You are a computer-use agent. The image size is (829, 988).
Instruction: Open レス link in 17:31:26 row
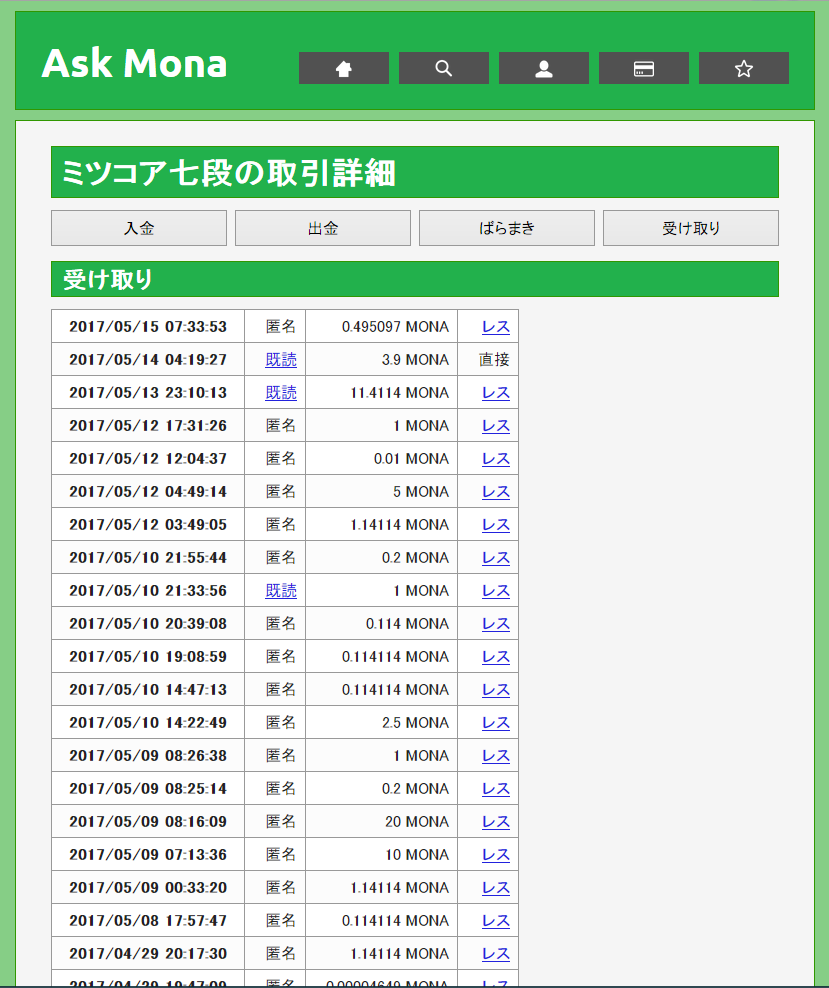click(x=496, y=426)
